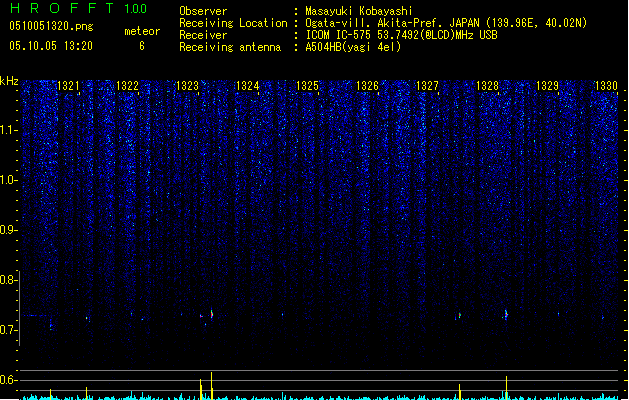Click the tallest yellow power spike below 1323
Viewport: 629px width, 400px height.
point(211,386)
